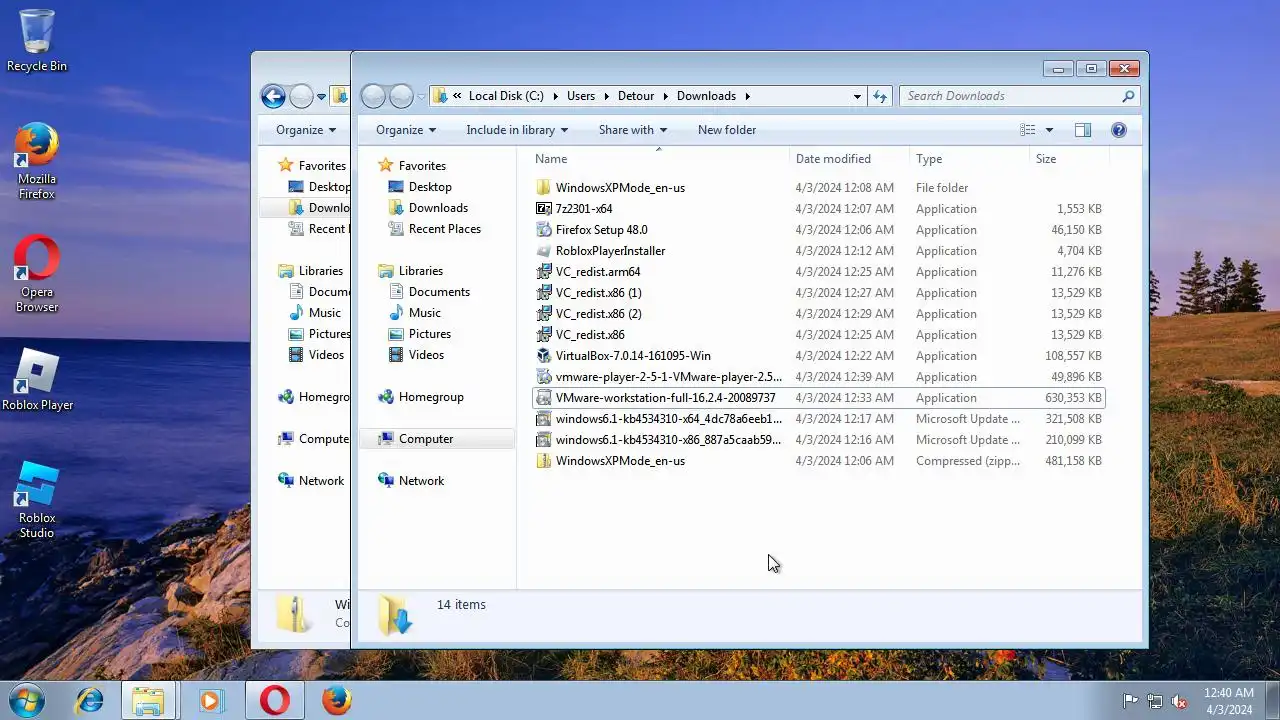Click the Change your view icon
The height and width of the screenshot is (720, 1280).
point(1027,130)
